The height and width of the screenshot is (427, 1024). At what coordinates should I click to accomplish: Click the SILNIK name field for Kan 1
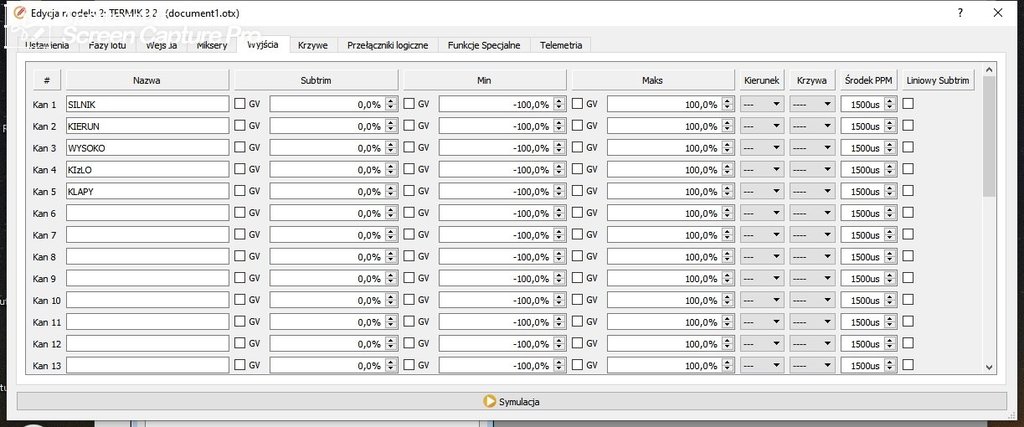point(147,104)
